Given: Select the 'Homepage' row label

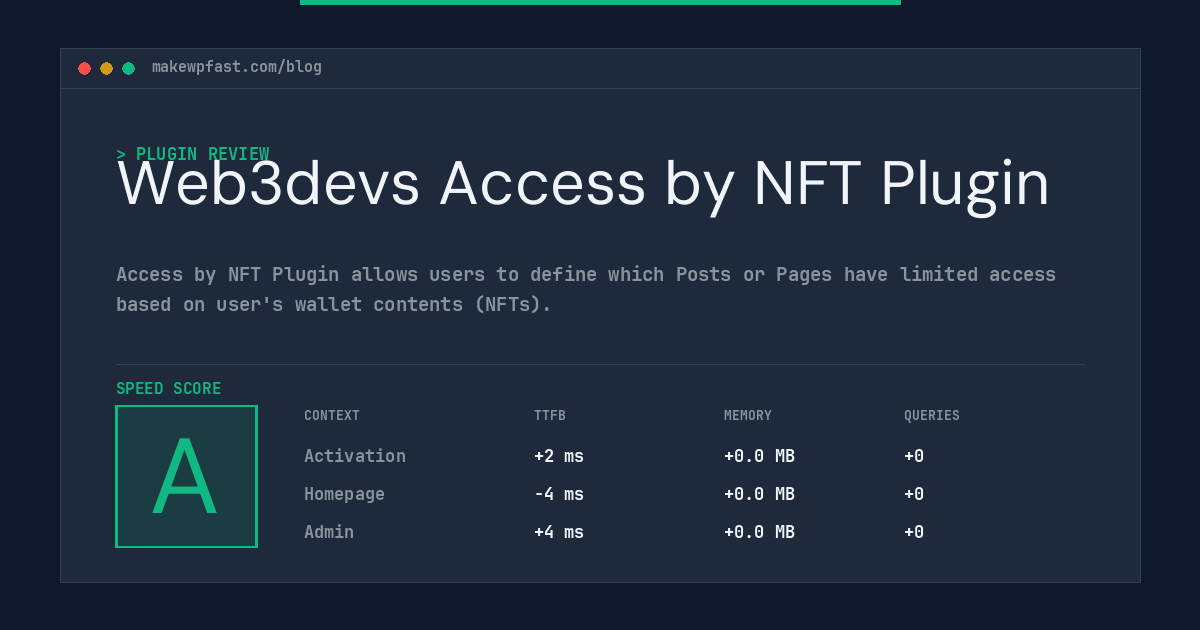Looking at the screenshot, I should [x=344, y=494].
